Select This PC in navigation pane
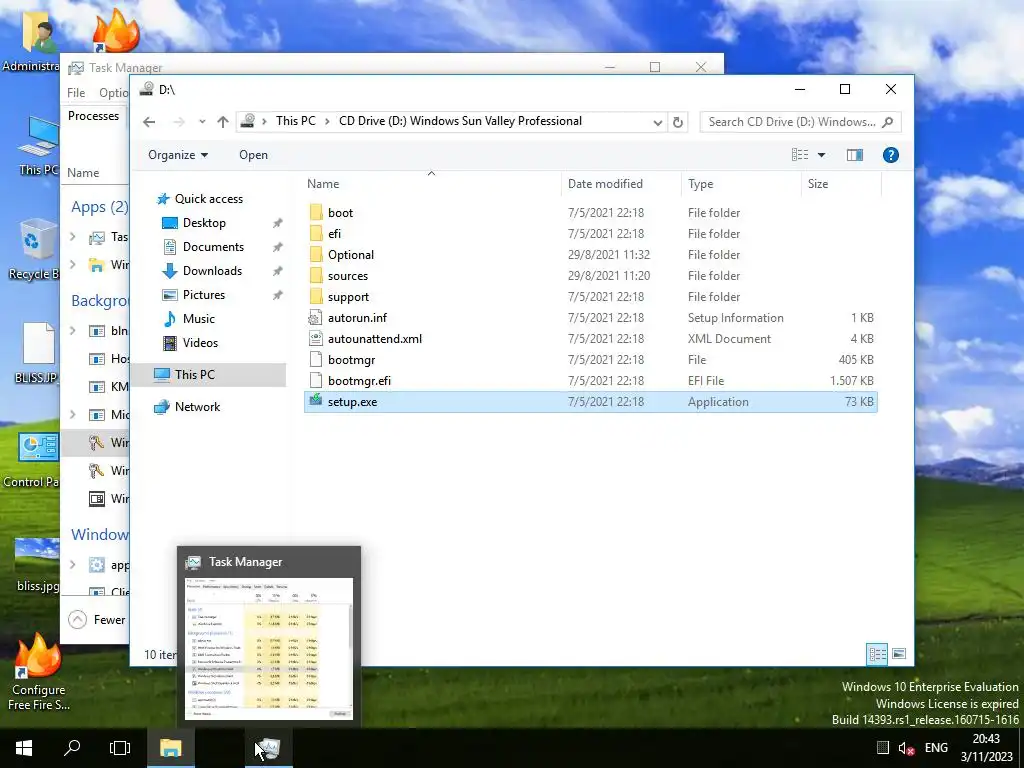Image resolution: width=1024 pixels, height=768 pixels. 194,375
